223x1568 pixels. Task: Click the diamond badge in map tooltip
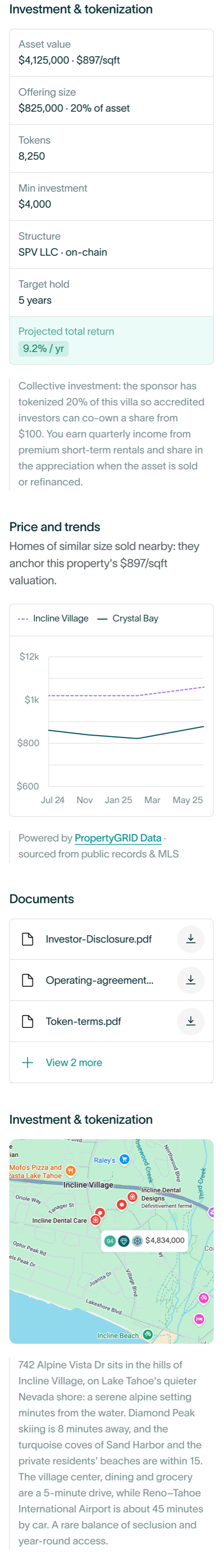[x=124, y=1240]
